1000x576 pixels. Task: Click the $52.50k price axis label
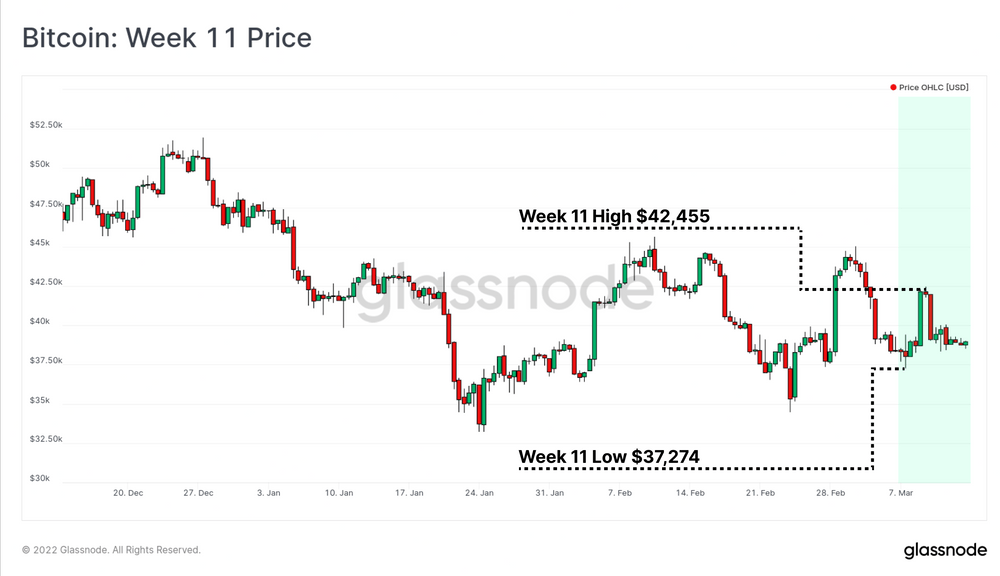point(46,125)
